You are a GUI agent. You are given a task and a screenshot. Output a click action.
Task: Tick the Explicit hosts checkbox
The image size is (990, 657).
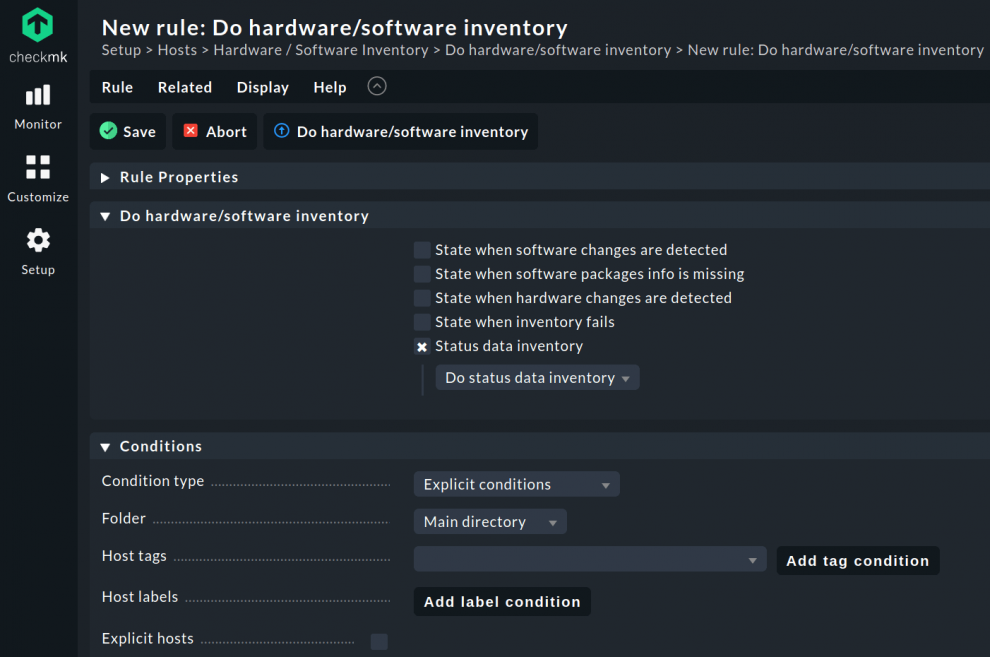tap(379, 641)
